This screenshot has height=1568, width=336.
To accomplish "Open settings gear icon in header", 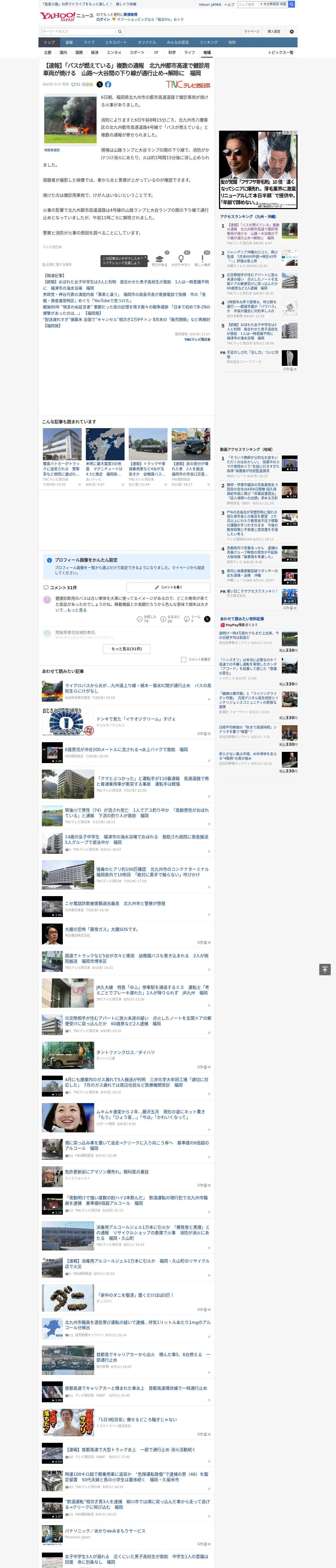I will coord(291,31).
